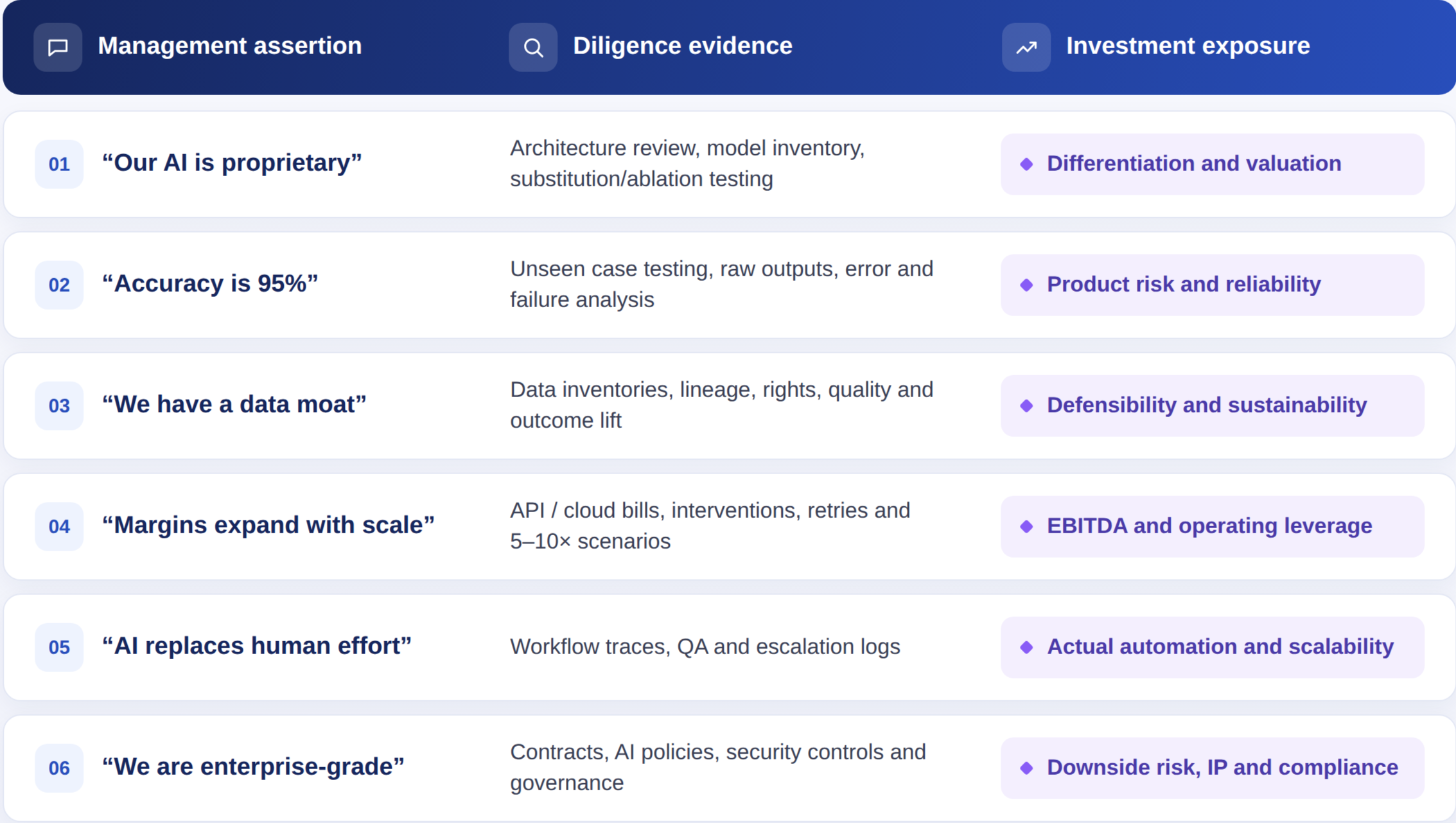Click the diamond bullet in EBITDA and operating leverage
Screen dimensions: 1456x823
pos(1026,526)
